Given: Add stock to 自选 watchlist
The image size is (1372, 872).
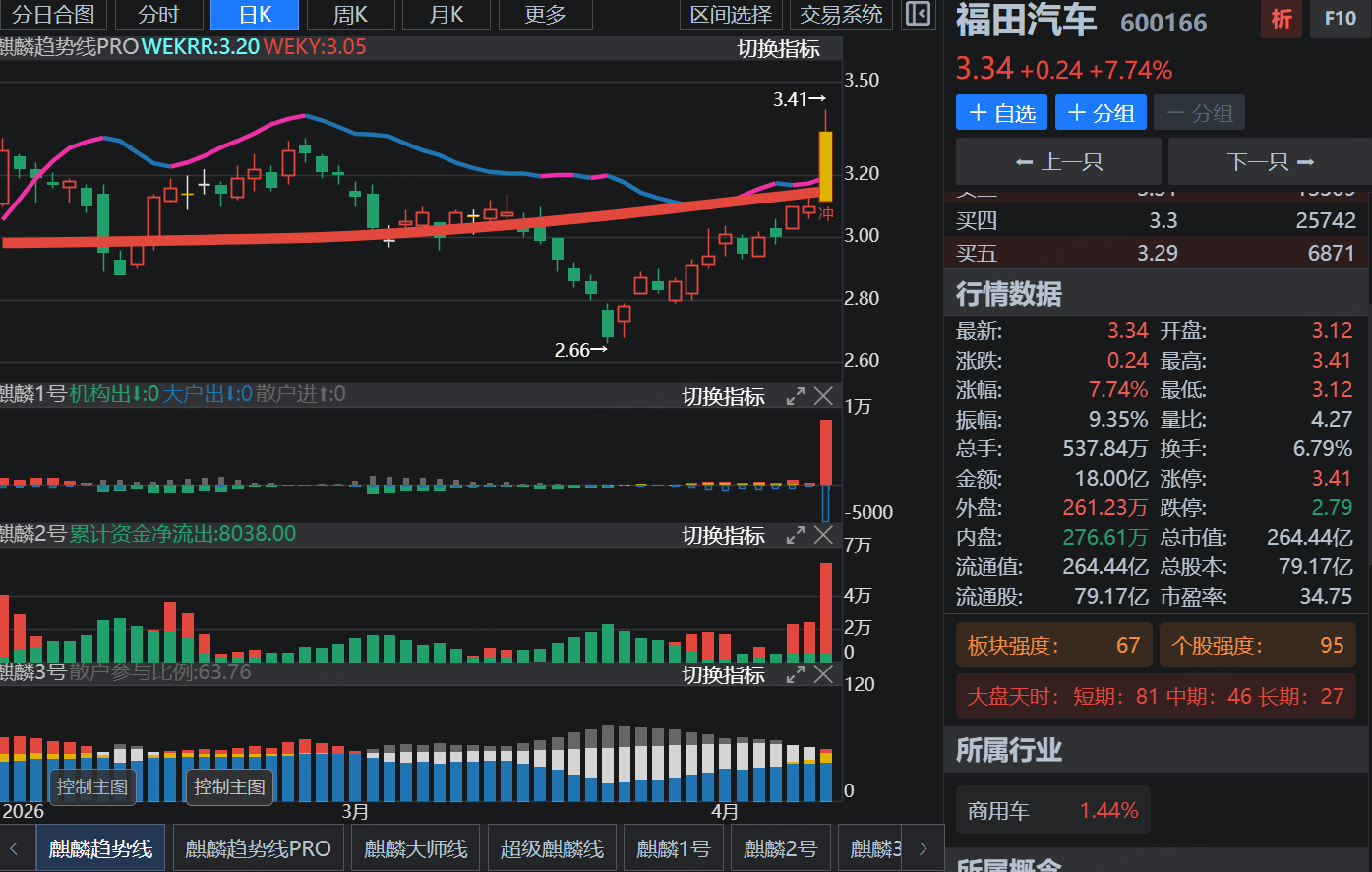Looking at the screenshot, I should [x=1001, y=113].
